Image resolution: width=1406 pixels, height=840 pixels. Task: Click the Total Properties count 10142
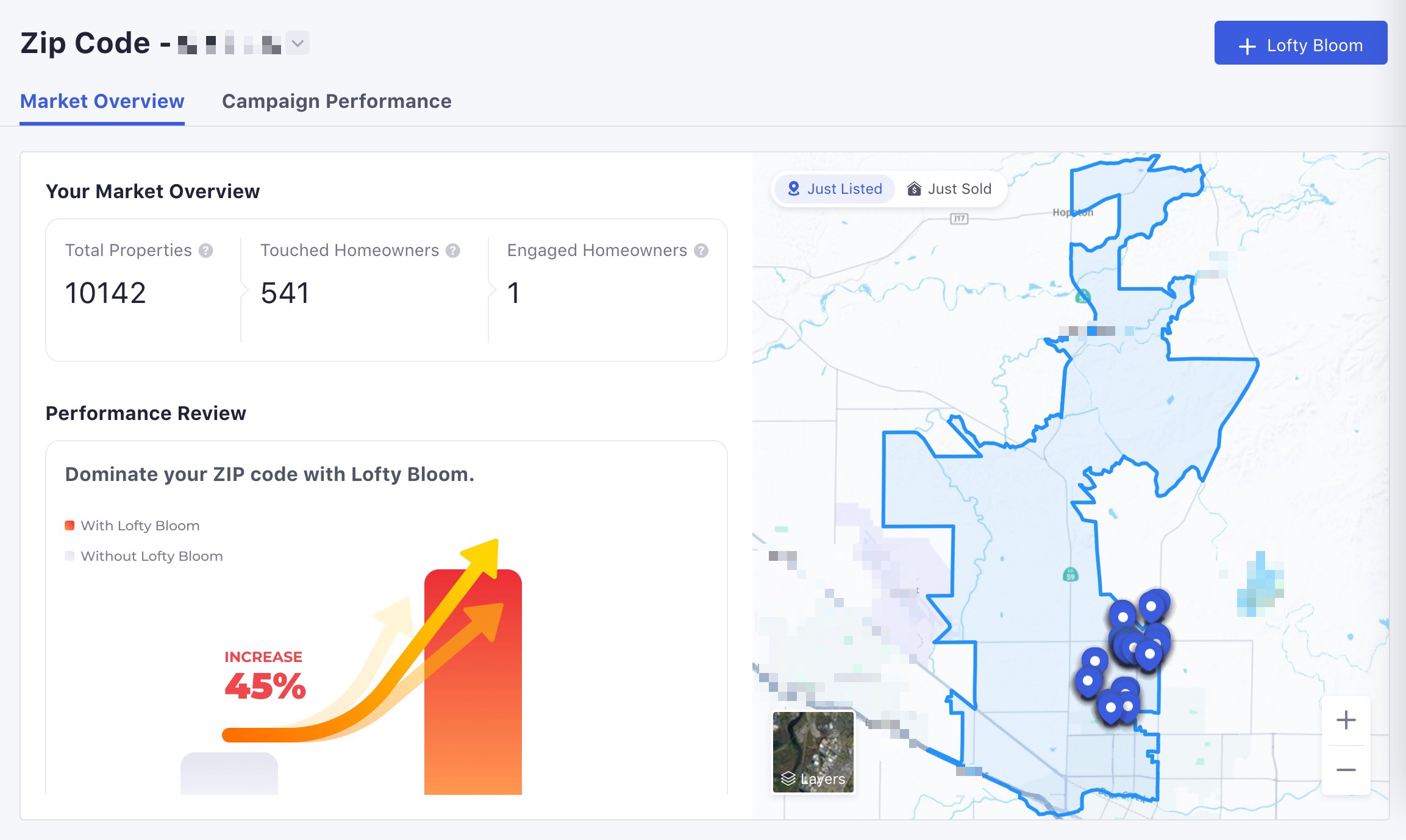(x=105, y=293)
